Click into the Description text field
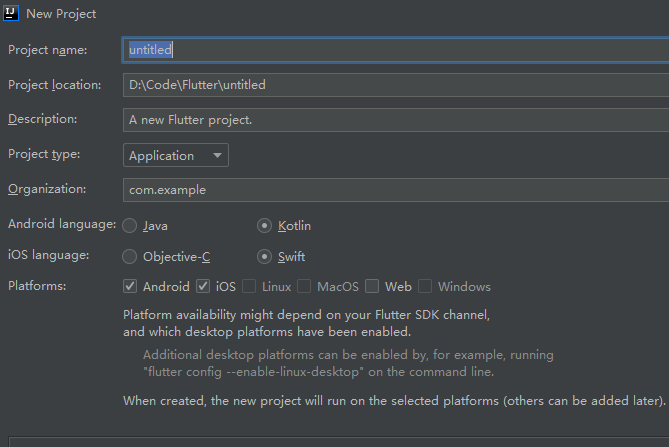 [x=396, y=120]
